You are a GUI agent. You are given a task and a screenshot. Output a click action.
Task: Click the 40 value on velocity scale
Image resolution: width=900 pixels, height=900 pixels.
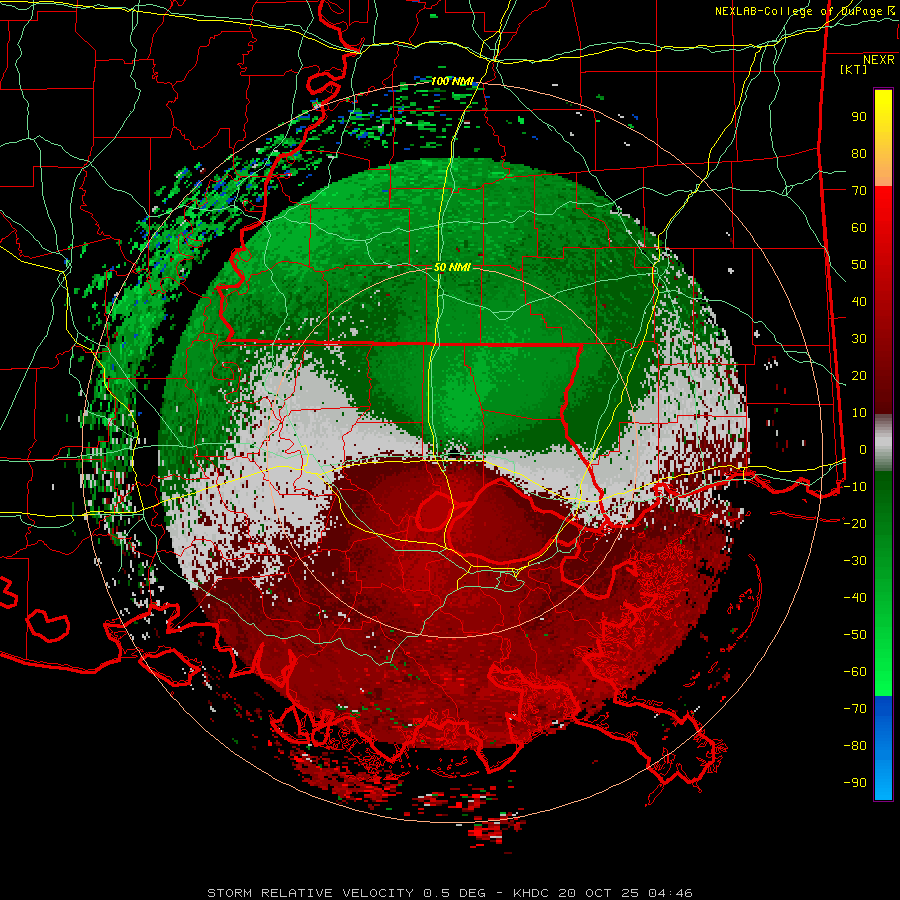[x=859, y=302]
